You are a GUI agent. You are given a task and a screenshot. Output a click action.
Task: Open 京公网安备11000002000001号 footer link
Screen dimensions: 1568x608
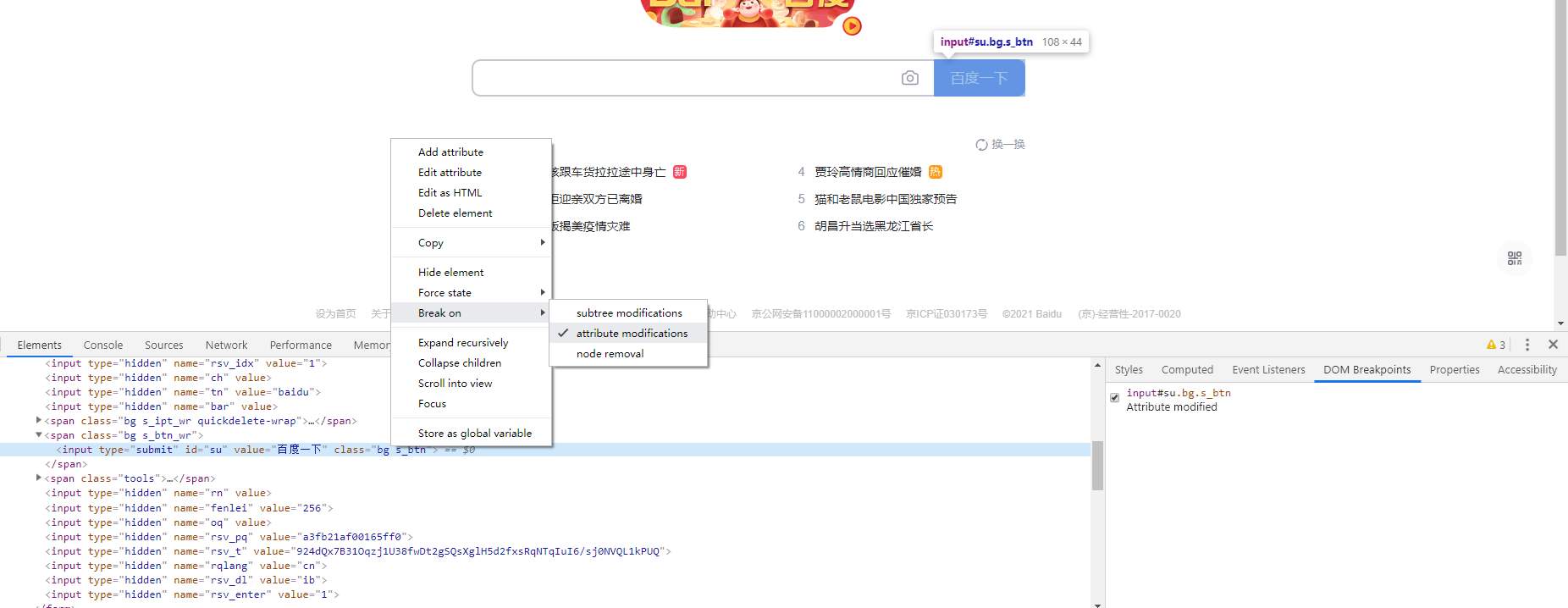pos(821,314)
